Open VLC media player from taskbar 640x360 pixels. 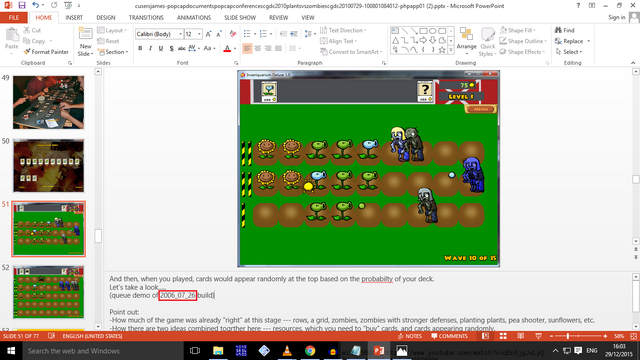[x=287, y=351]
